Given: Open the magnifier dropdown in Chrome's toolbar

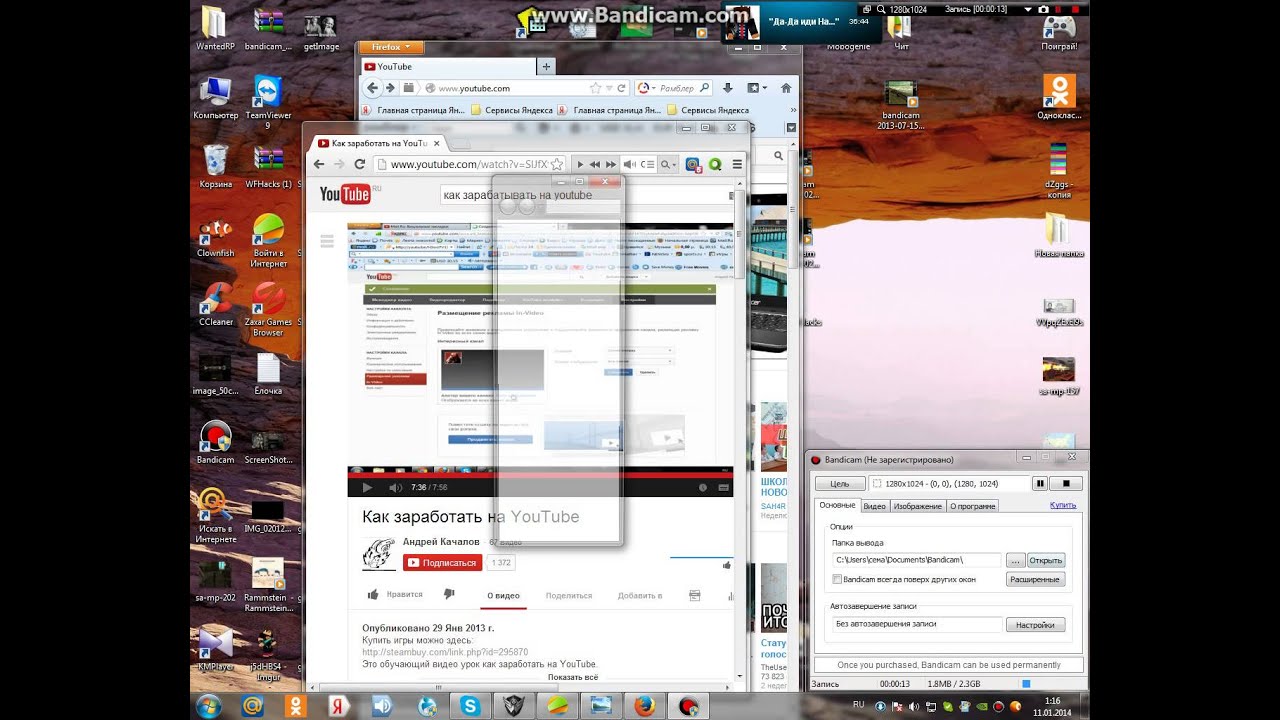Looking at the screenshot, I should click(668, 164).
